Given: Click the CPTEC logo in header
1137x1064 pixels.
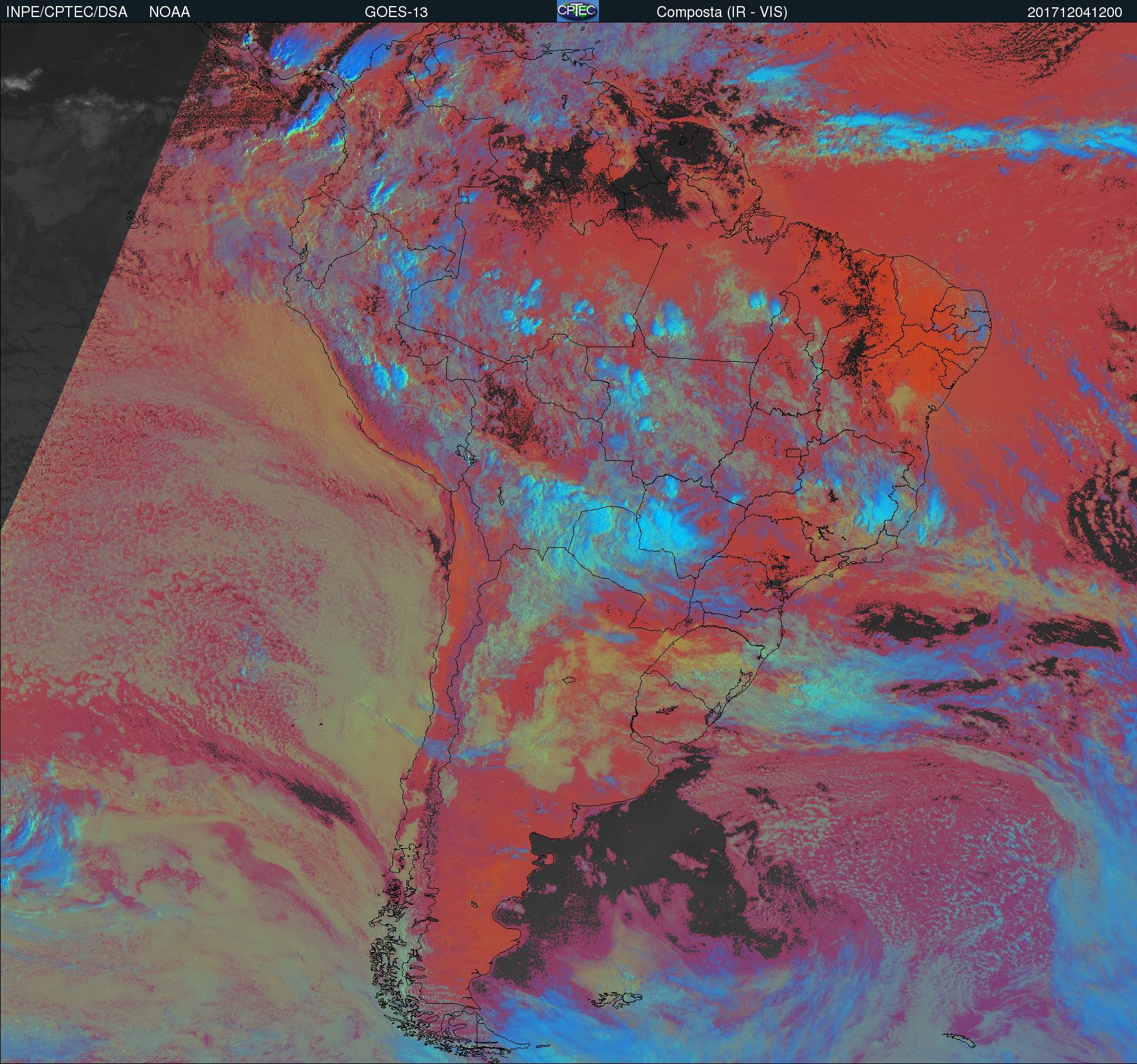Looking at the screenshot, I should click(x=578, y=11).
